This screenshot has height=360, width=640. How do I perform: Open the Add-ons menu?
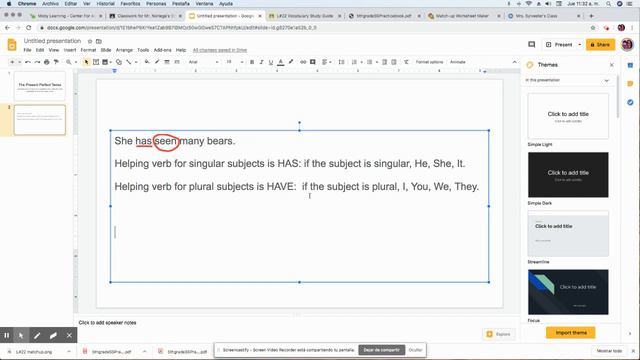point(162,50)
